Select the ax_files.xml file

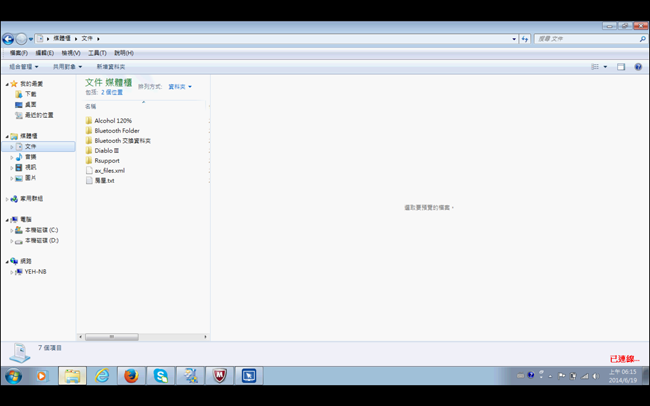tap(109, 171)
